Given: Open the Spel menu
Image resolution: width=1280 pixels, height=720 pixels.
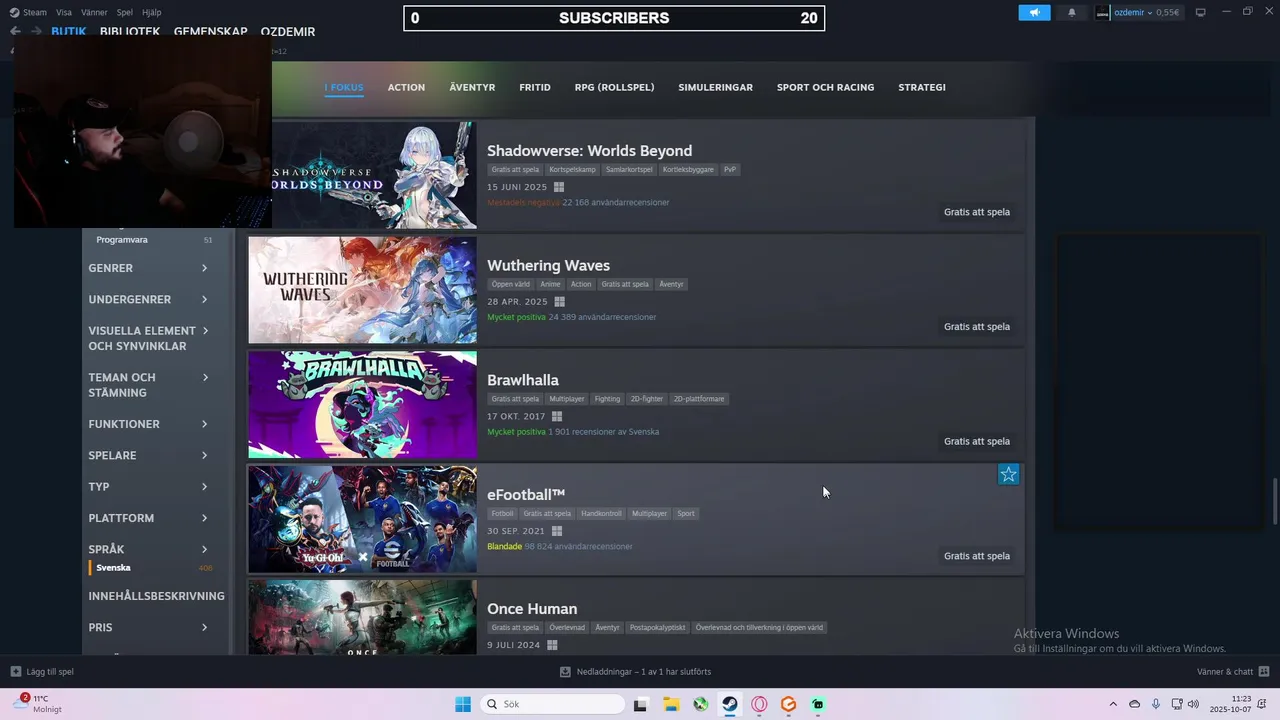Looking at the screenshot, I should point(125,12).
